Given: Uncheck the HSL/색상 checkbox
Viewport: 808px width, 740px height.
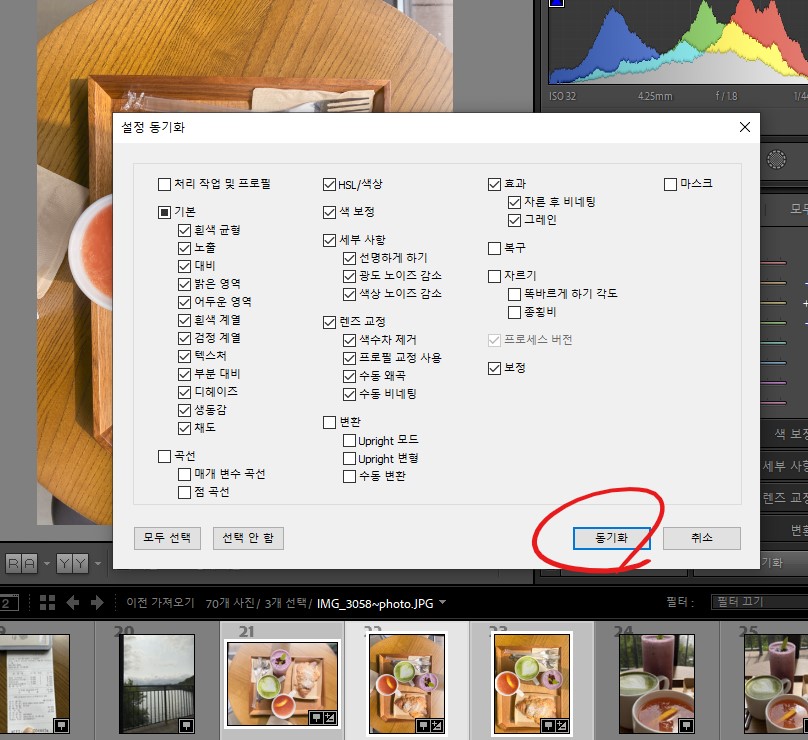Looking at the screenshot, I should coord(329,185).
